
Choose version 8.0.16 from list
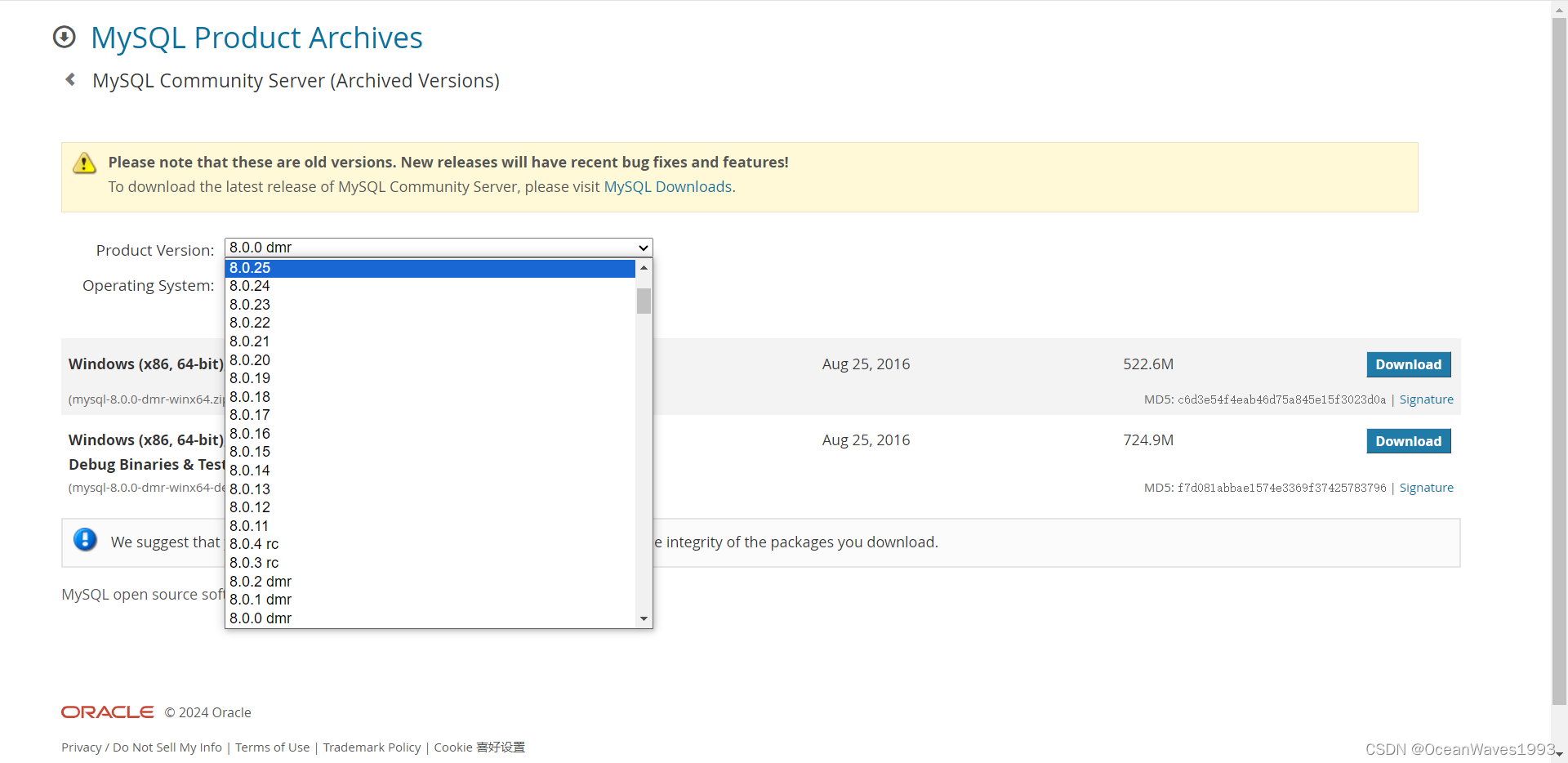[430, 434]
